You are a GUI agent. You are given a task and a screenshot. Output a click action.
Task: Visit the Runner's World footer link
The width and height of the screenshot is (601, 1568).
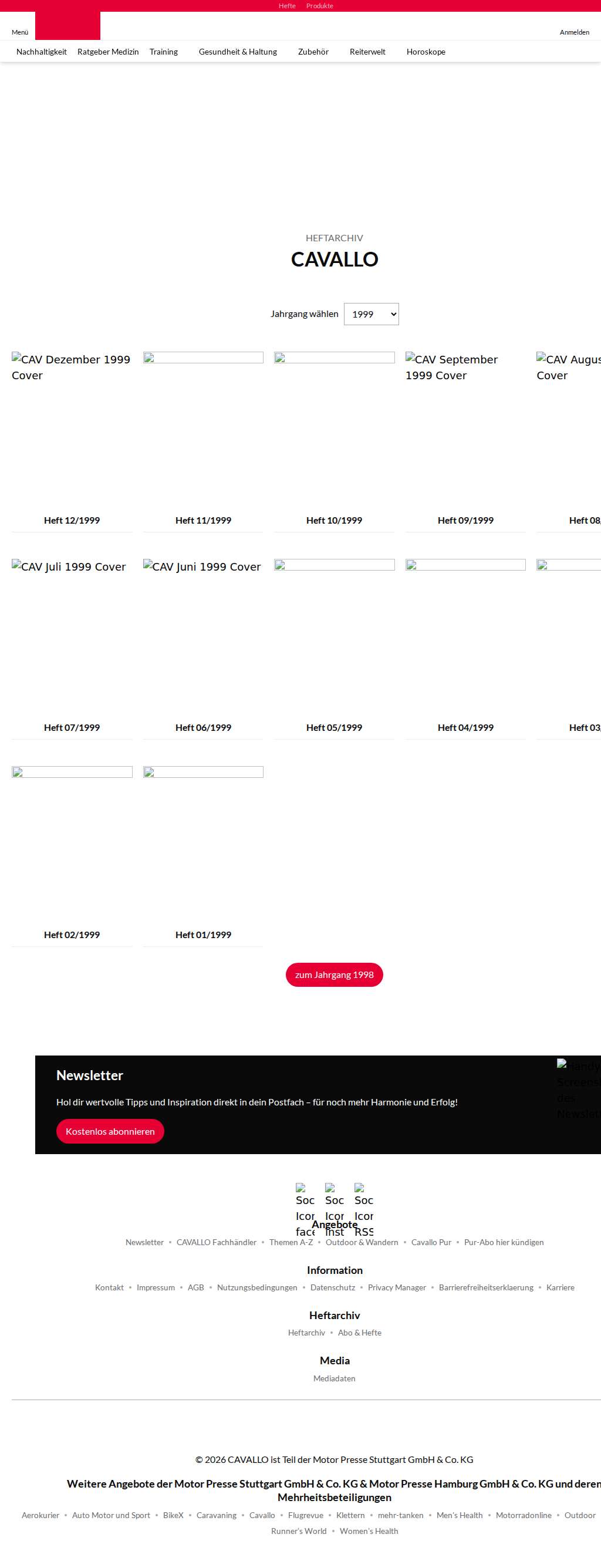pyautogui.click(x=299, y=1531)
